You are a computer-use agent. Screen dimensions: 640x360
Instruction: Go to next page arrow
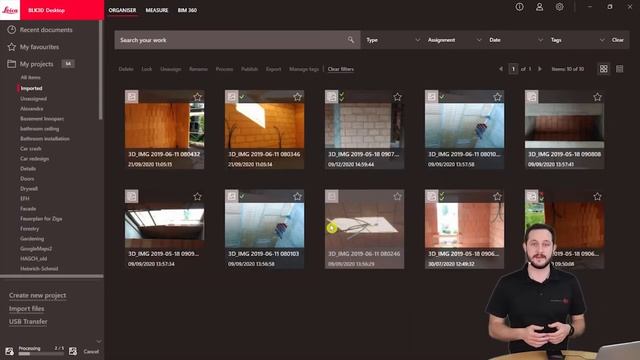[540, 69]
